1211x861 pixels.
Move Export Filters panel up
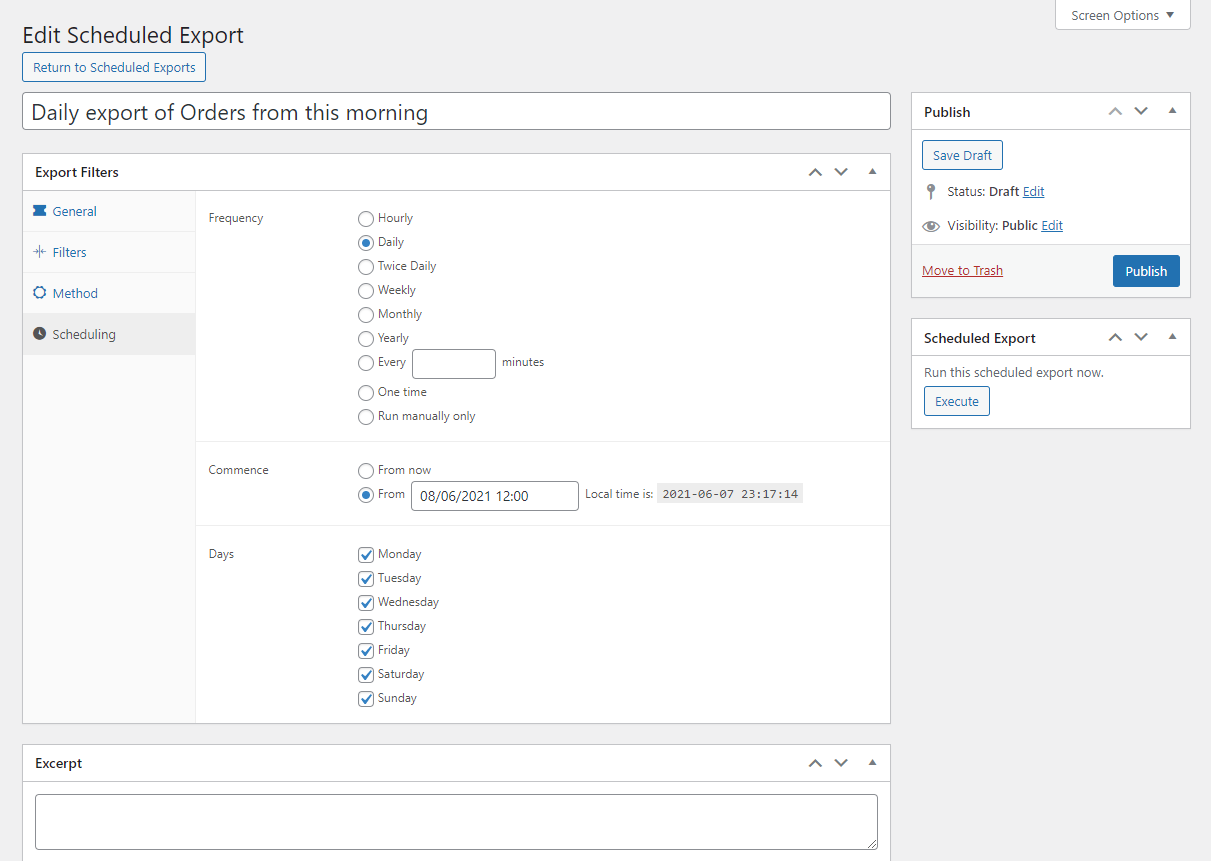click(815, 172)
